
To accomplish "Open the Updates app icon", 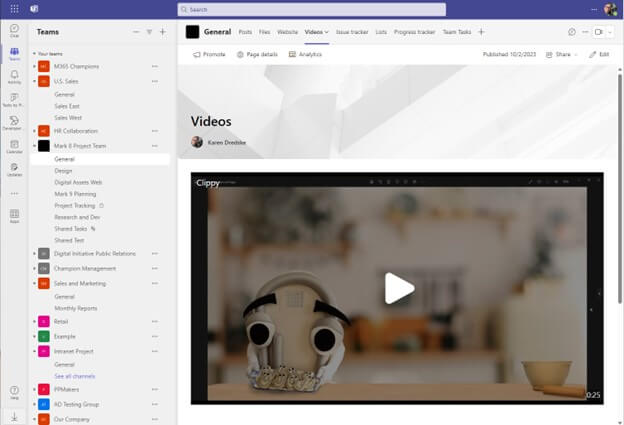I will tap(14, 170).
